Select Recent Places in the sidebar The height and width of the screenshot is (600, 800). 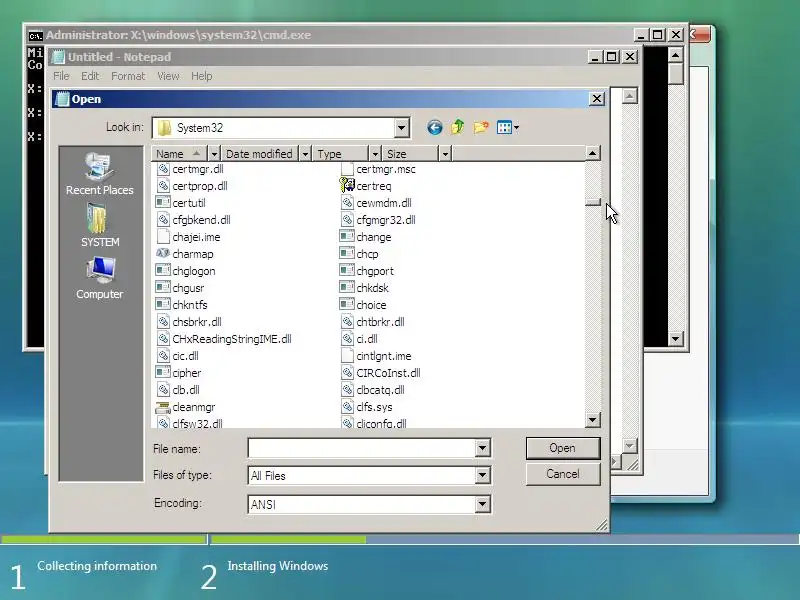pyautogui.click(x=99, y=174)
